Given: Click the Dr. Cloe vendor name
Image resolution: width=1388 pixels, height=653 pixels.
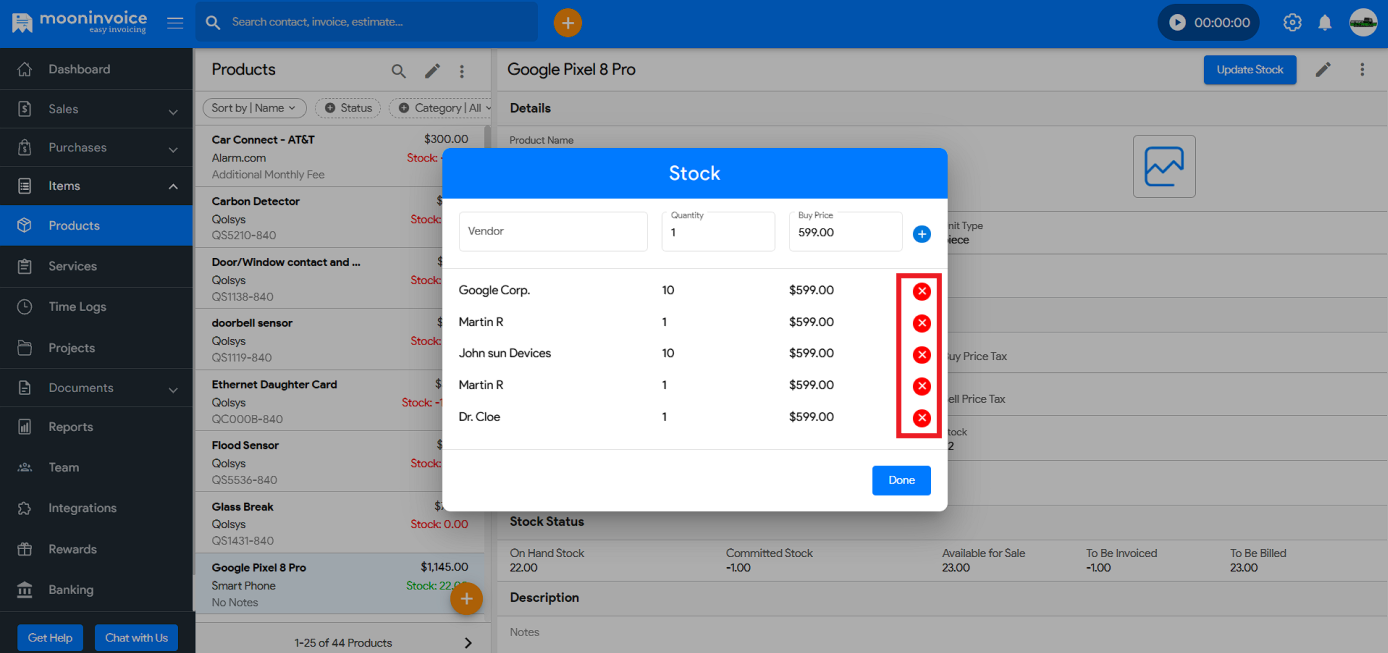Looking at the screenshot, I should coord(480,416).
